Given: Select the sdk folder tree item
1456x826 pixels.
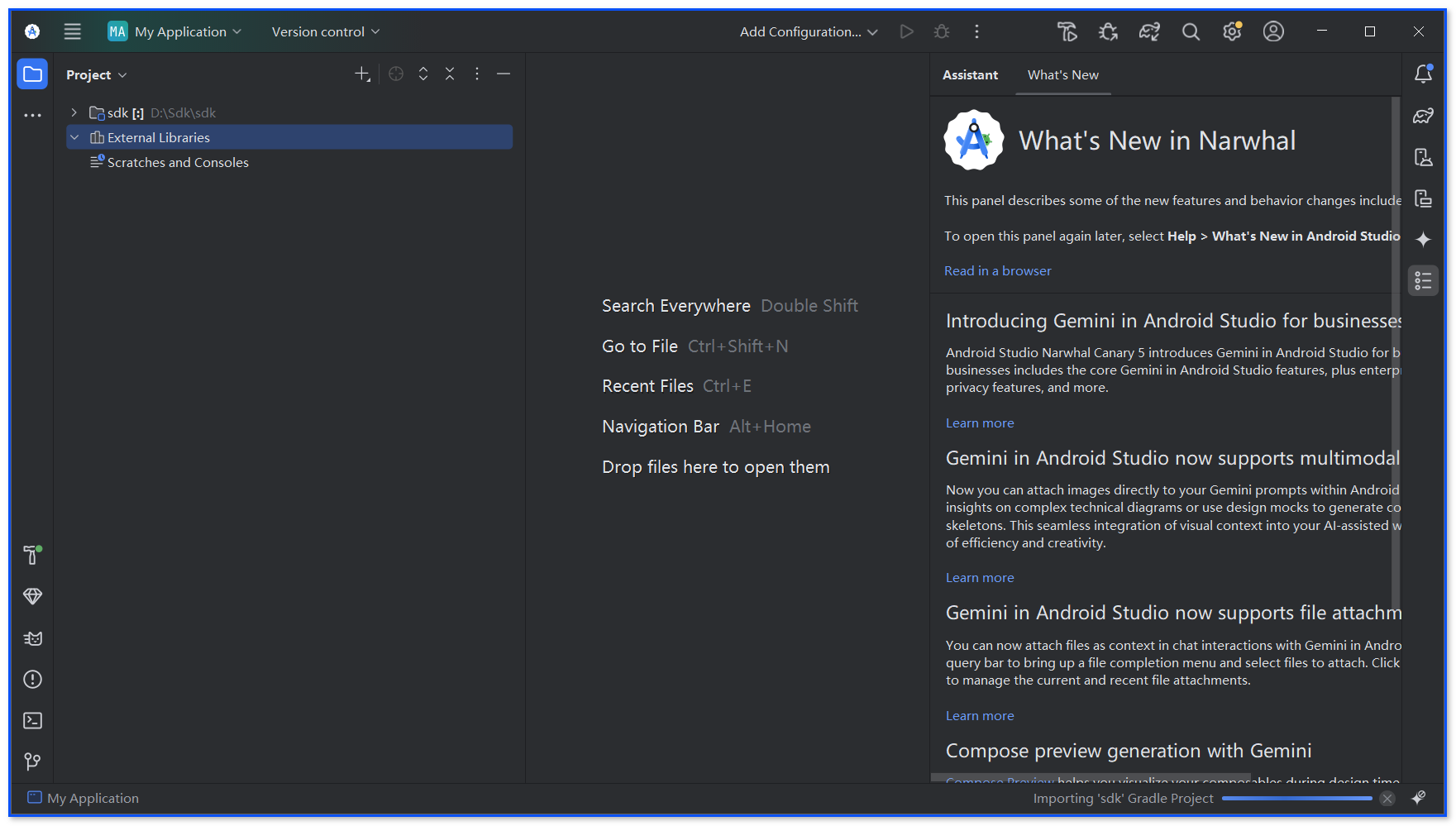Looking at the screenshot, I should [x=289, y=112].
